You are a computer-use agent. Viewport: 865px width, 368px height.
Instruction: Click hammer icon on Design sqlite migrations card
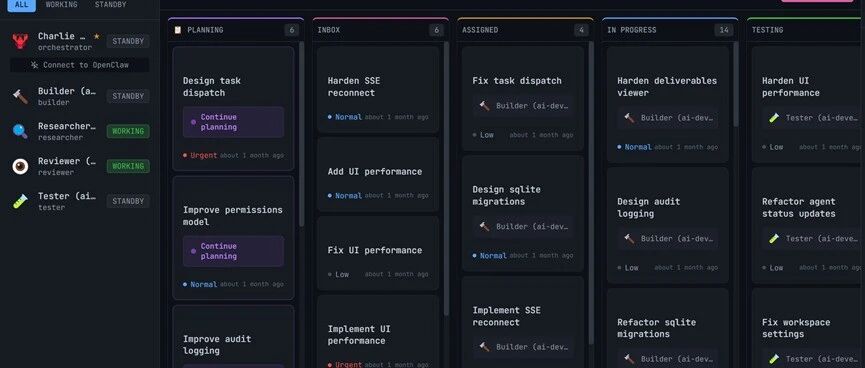point(484,227)
